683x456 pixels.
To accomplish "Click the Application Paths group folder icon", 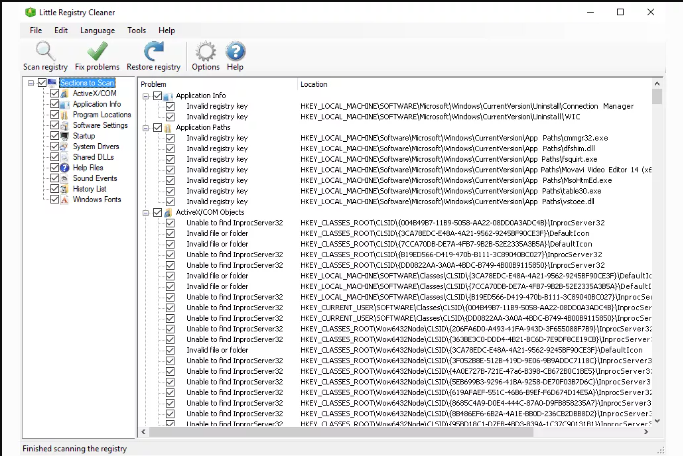I will (x=168, y=127).
